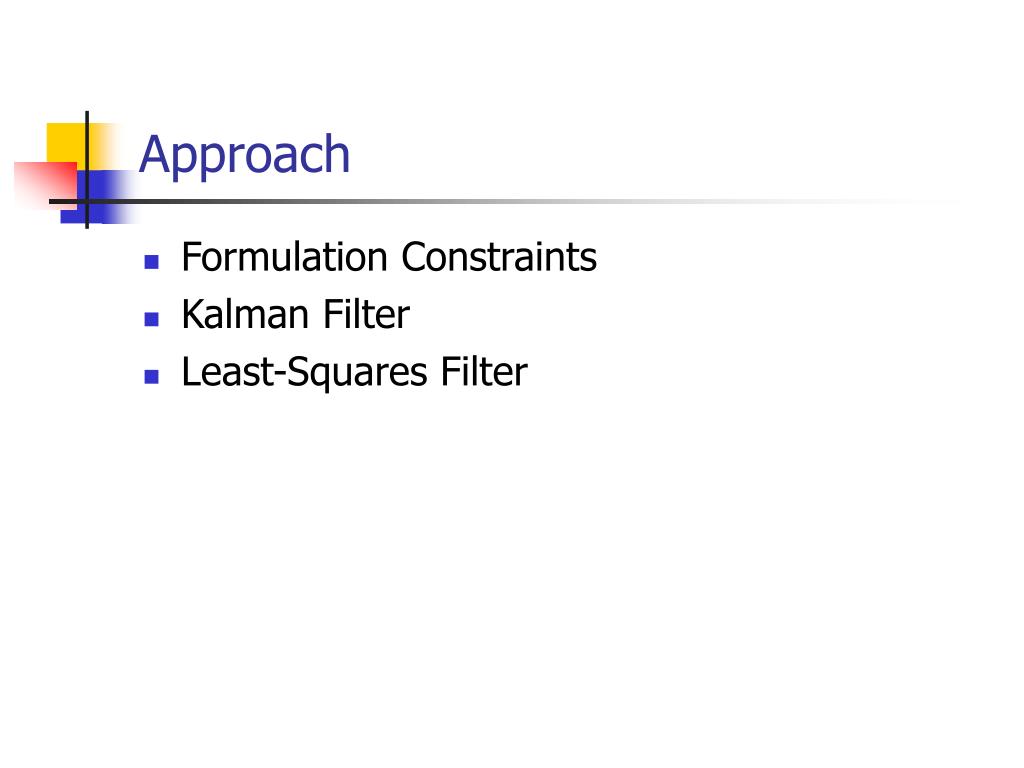The width and height of the screenshot is (1024, 768).
Task: Click Filter in the Least-Squares Filter bullet
Action: [484, 372]
